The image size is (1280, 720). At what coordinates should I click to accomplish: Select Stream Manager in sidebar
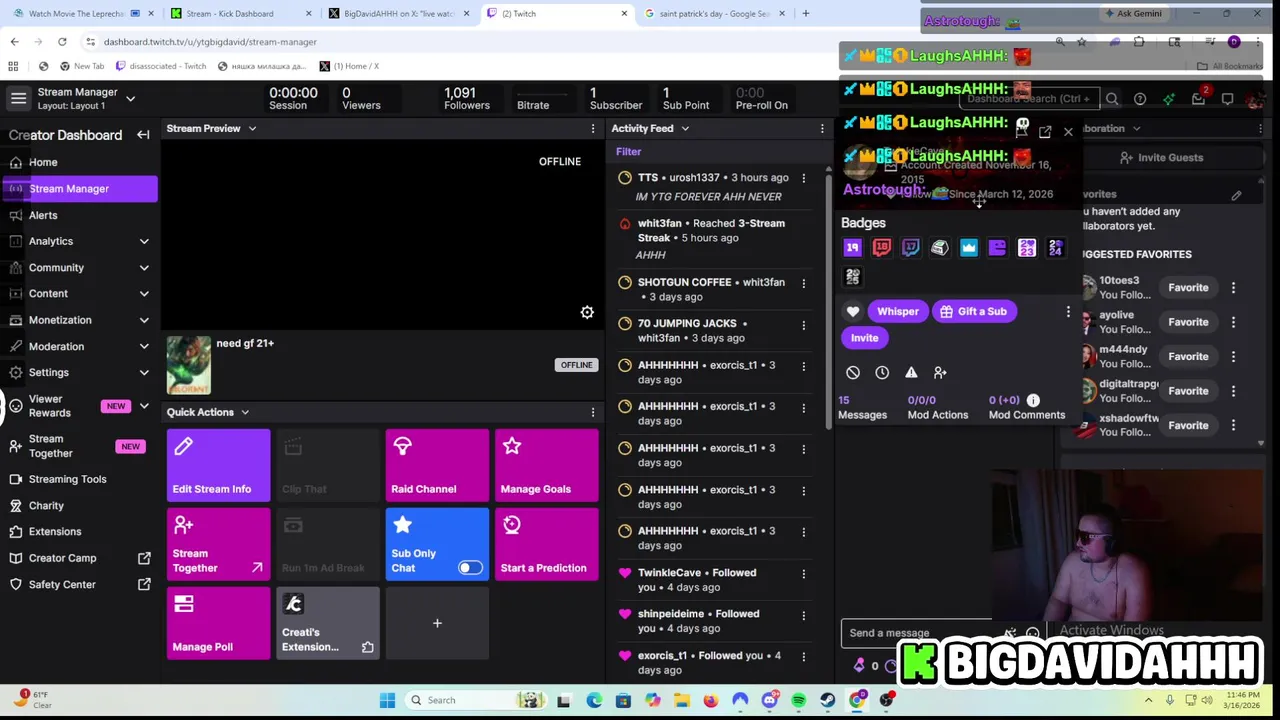point(78,188)
